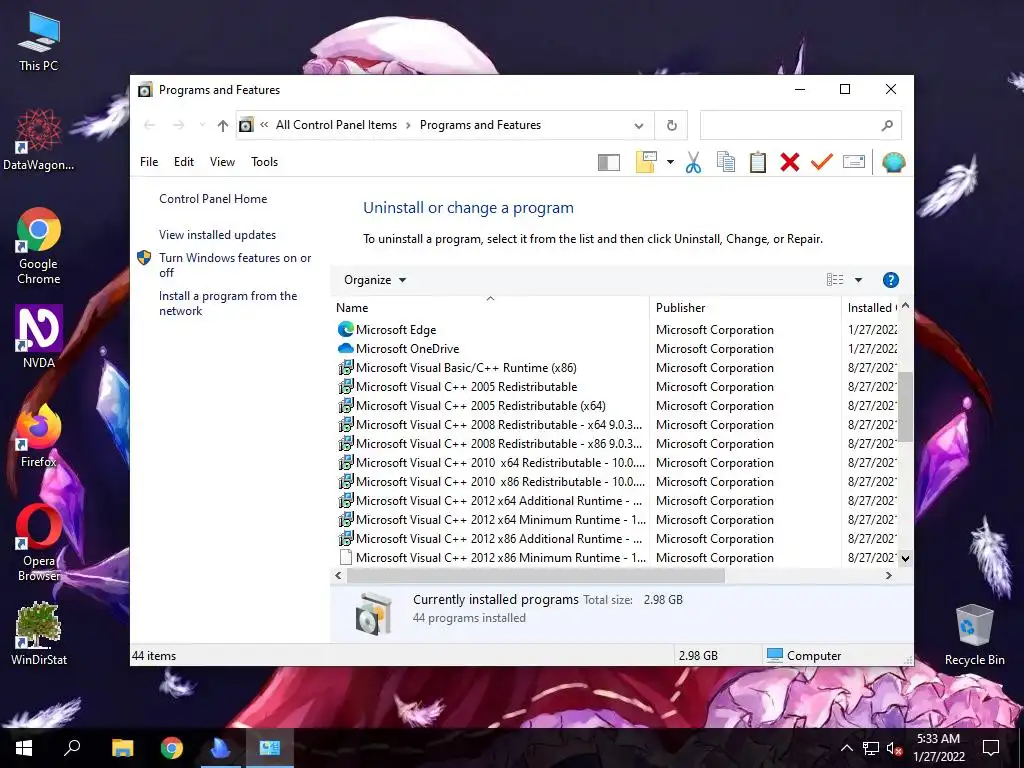Click the Move To folder toolbar icon
Screen dimensions: 1024x768
point(646,162)
